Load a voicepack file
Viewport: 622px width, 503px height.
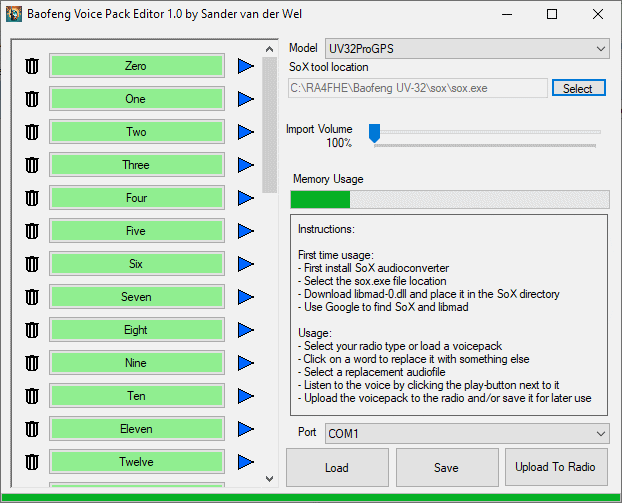click(337, 467)
